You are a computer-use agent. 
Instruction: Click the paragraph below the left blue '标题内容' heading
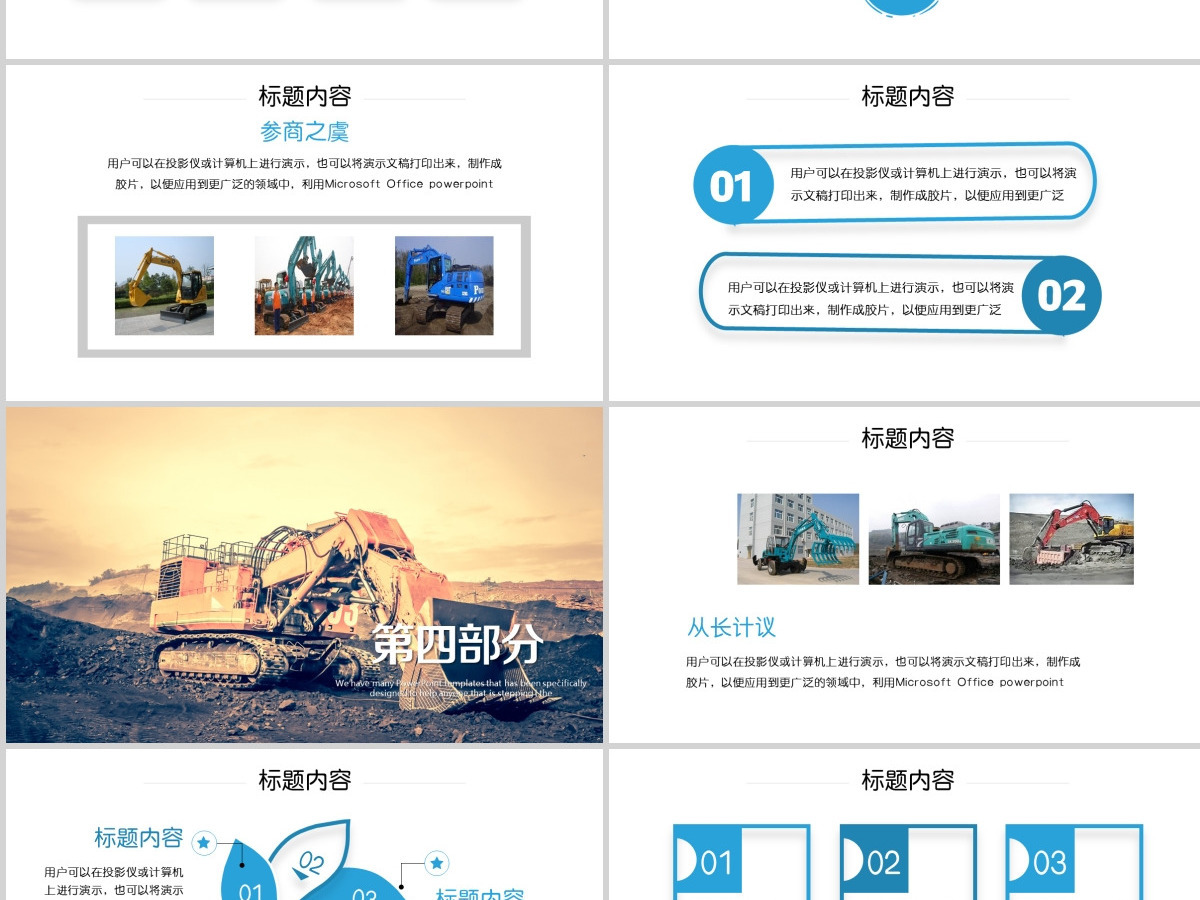114,881
